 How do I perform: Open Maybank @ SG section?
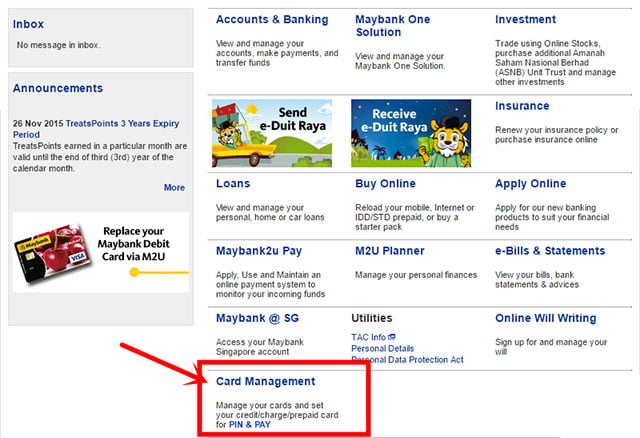click(257, 318)
